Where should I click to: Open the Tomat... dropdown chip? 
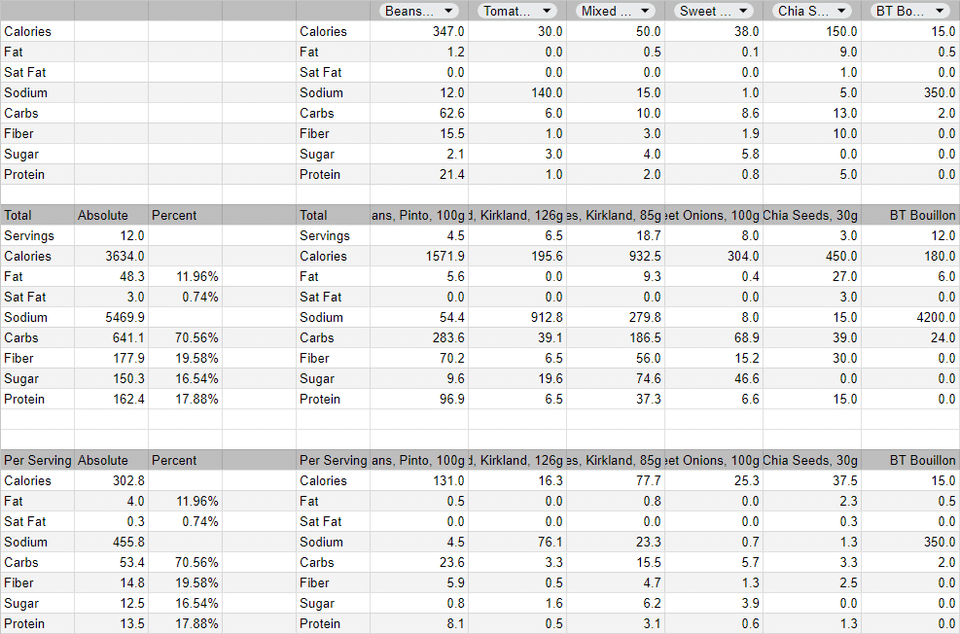(517, 11)
